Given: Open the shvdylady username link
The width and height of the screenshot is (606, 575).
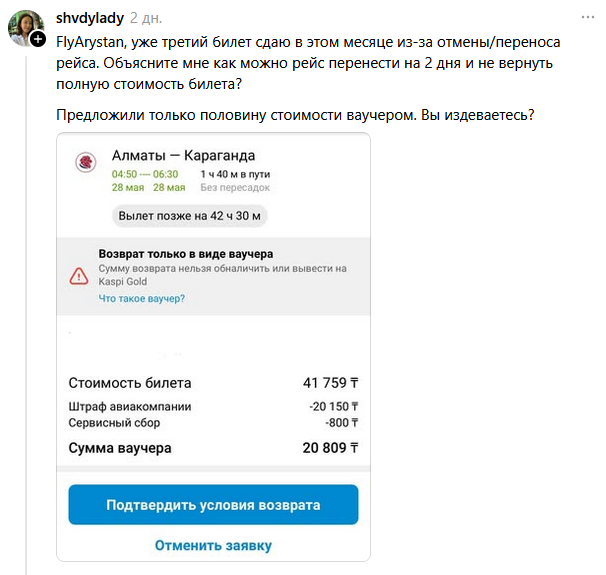Looking at the screenshot, I should [90, 19].
